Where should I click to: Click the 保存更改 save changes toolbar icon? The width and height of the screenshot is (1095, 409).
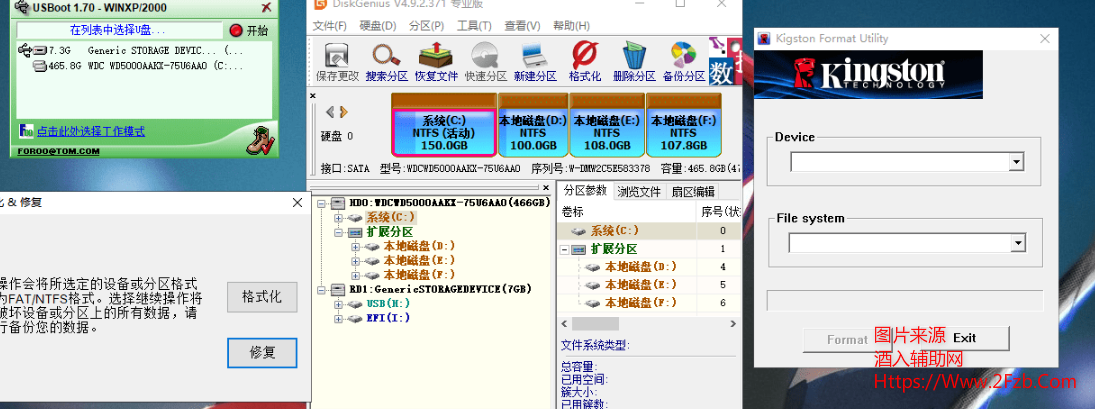tap(337, 60)
